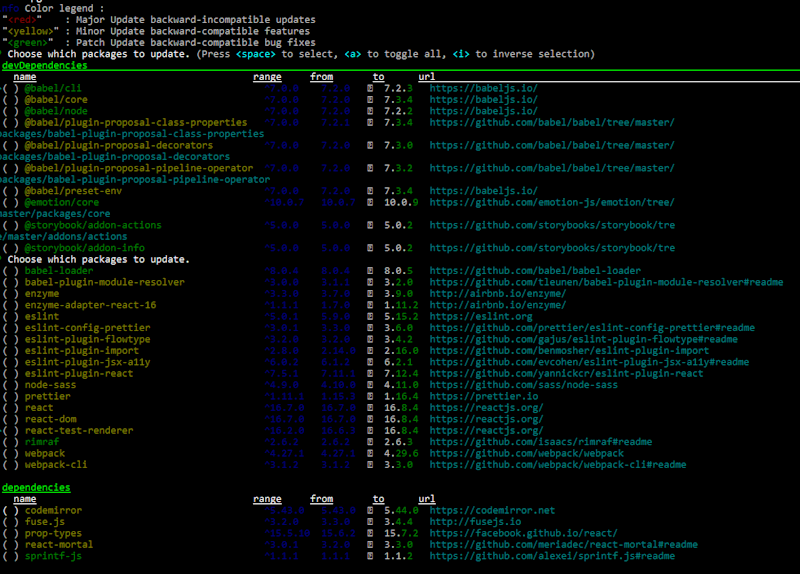Screen dimensions: 800x574
Task: Visit the sass/node-sass GitHub URL
Action: 523,385
